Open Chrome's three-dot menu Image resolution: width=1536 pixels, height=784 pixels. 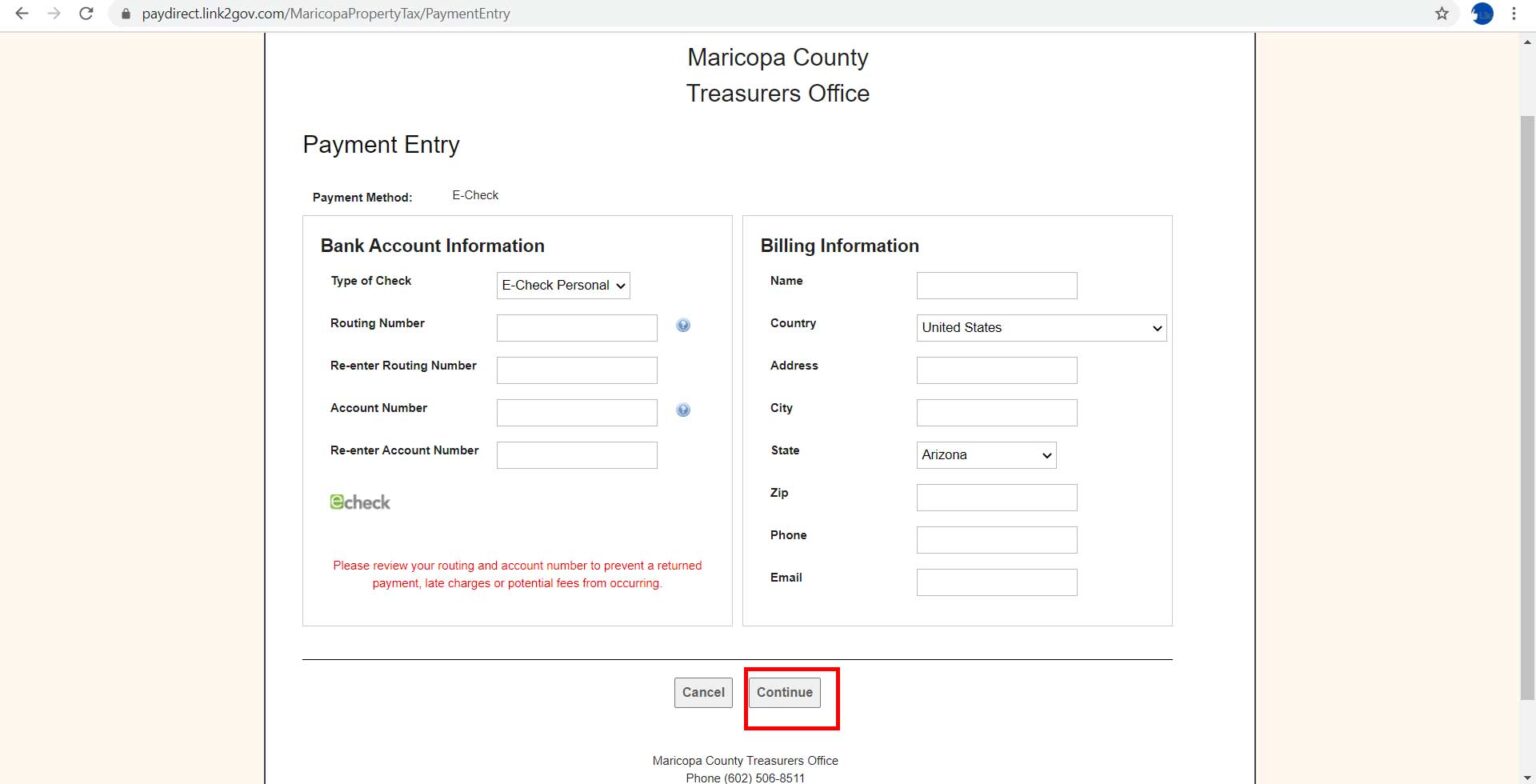[x=1513, y=13]
